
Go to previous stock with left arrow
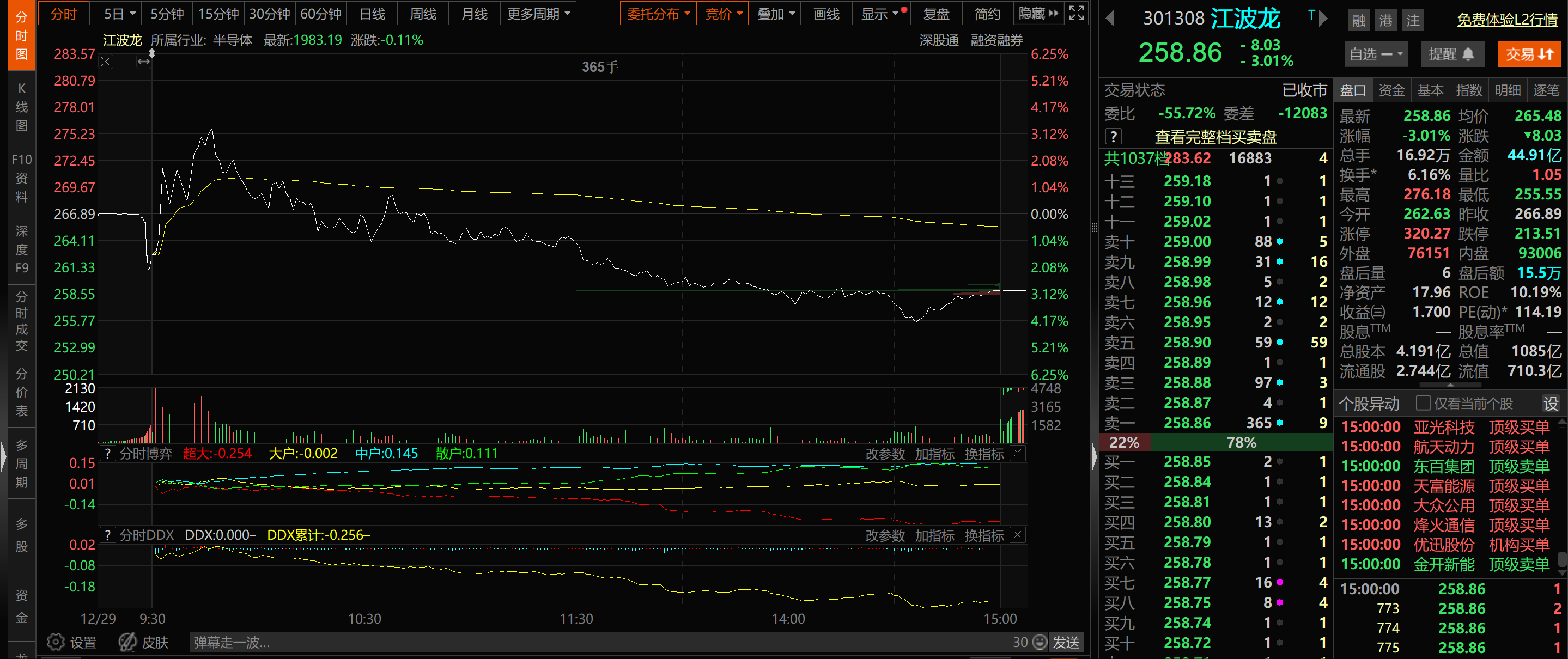click(1110, 19)
